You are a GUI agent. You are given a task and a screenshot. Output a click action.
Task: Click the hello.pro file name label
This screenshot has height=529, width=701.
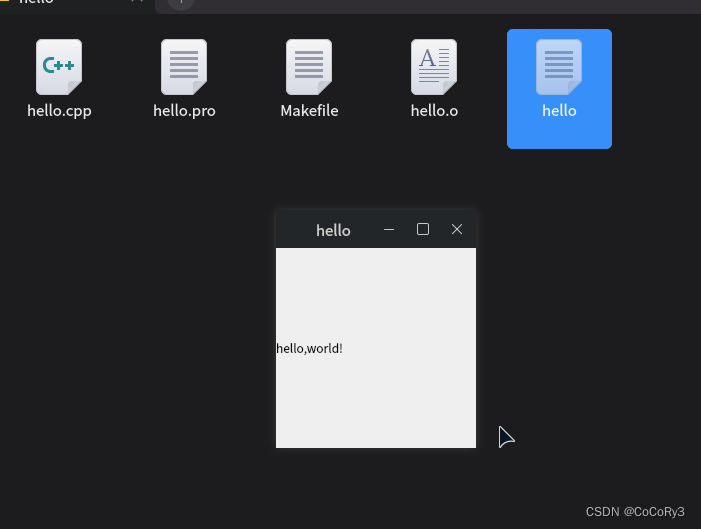pos(184,111)
